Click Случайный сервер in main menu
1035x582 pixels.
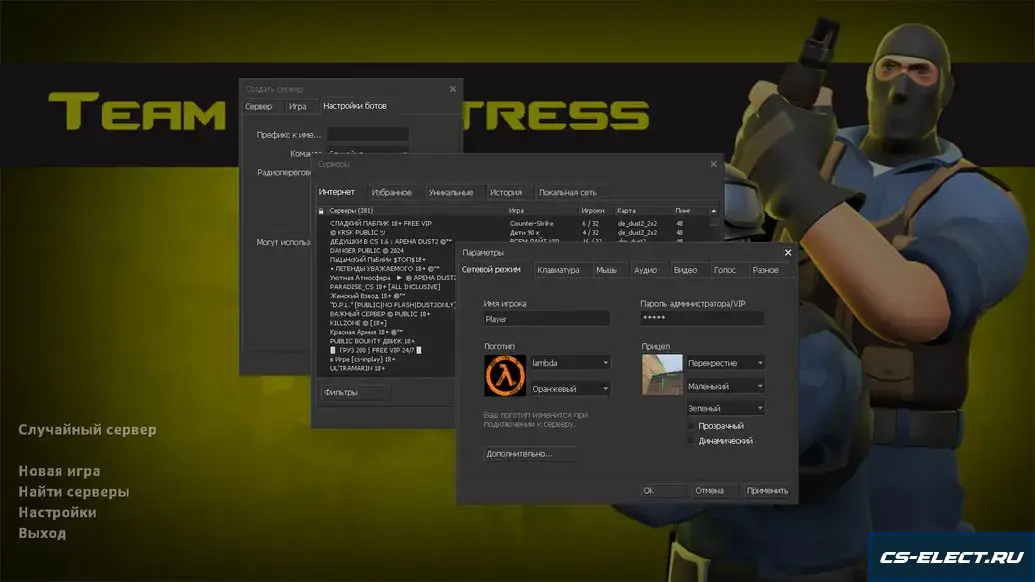click(87, 430)
